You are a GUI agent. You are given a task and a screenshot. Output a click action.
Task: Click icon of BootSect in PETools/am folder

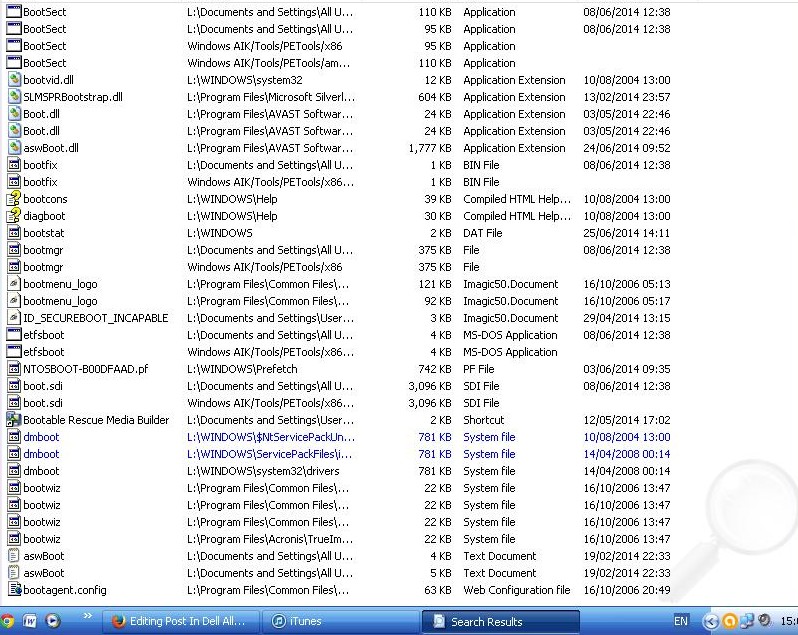(14, 63)
